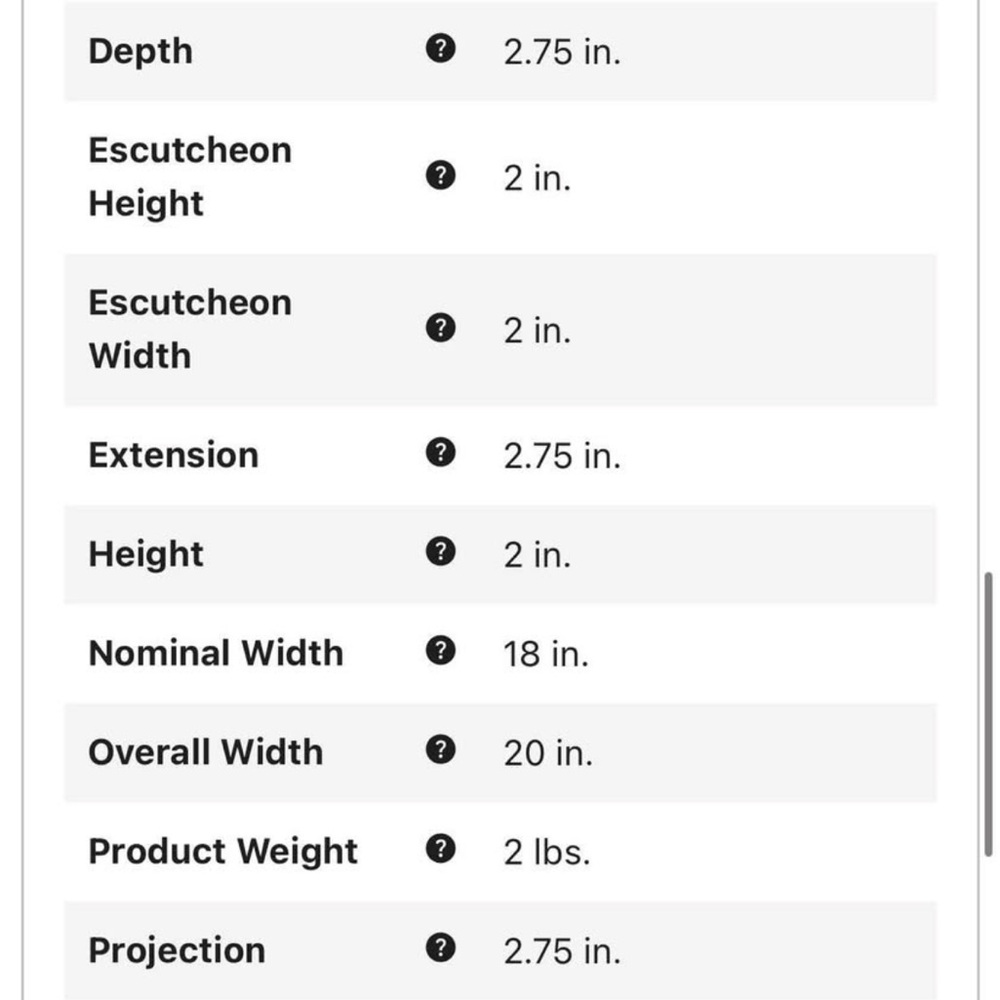The width and height of the screenshot is (1000, 1000).
Task: Click the Height question mark icon
Action: pos(440,552)
